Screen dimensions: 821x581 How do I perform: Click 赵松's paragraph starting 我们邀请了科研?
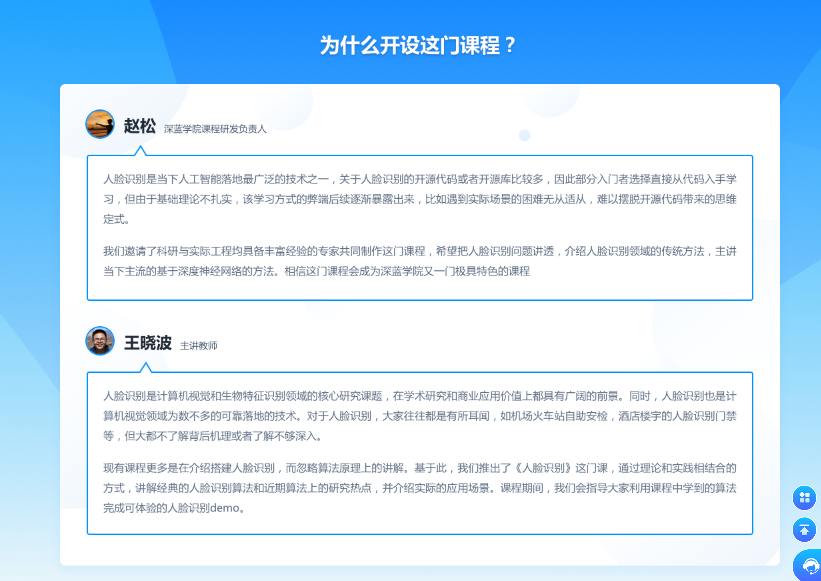[x=420, y=260]
